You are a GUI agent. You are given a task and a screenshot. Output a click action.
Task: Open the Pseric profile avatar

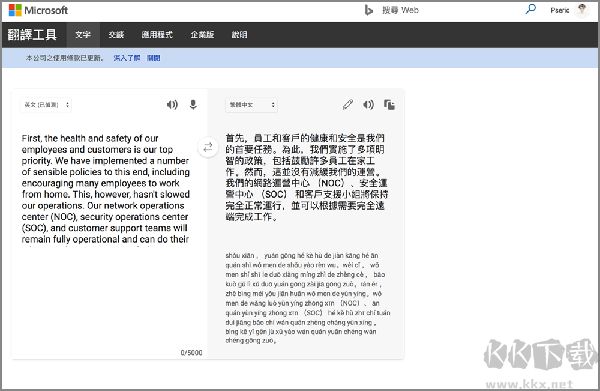[x=582, y=10]
